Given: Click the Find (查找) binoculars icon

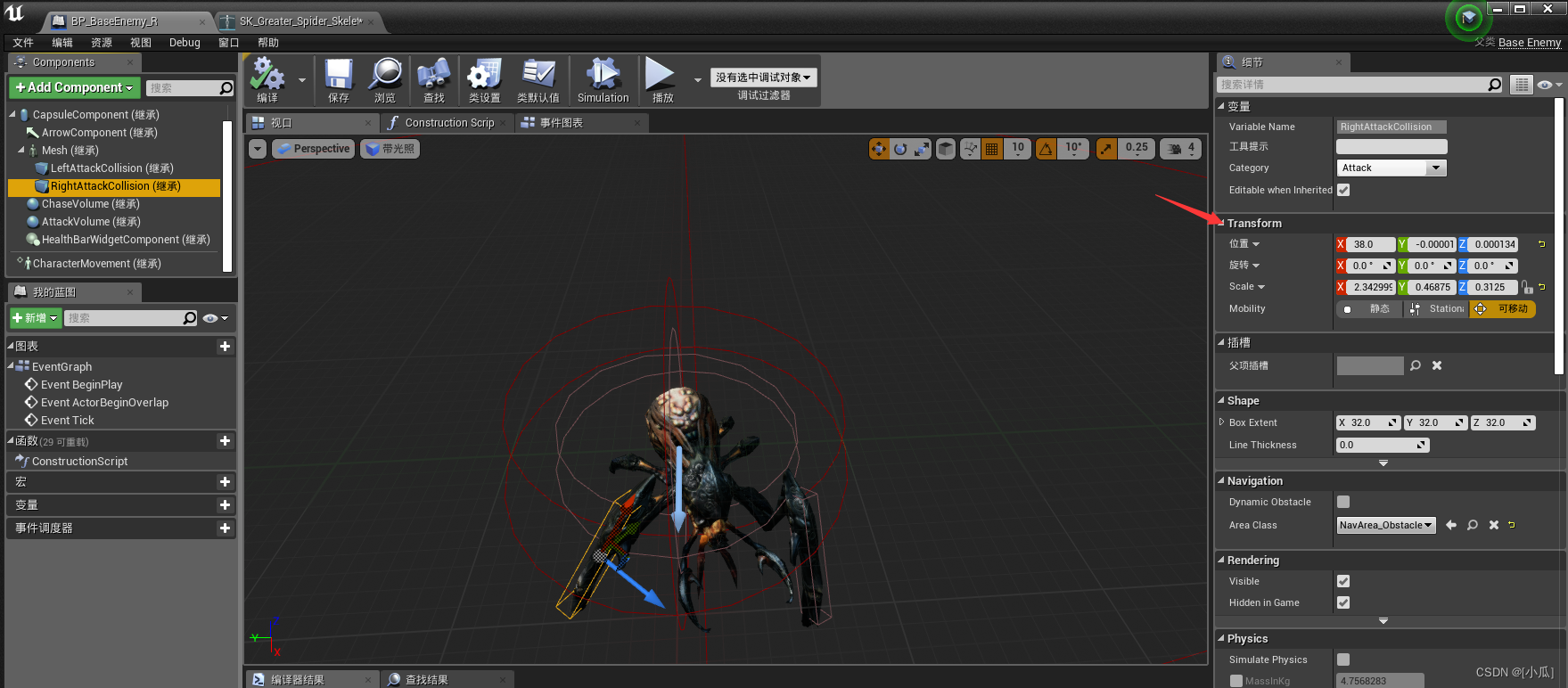Looking at the screenshot, I should [434, 74].
